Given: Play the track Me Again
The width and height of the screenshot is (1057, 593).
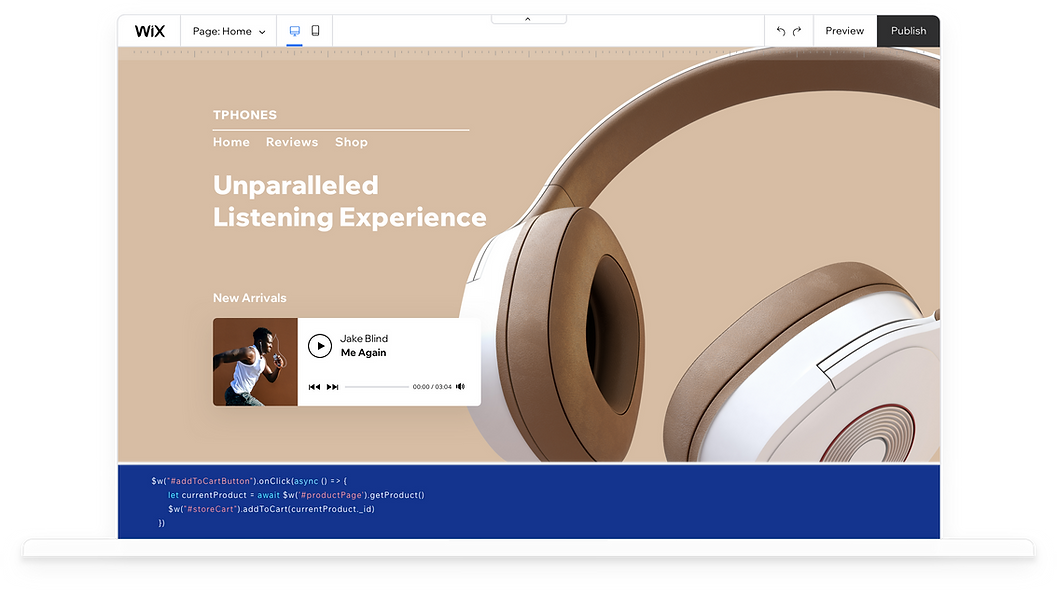Looking at the screenshot, I should pyautogui.click(x=320, y=346).
